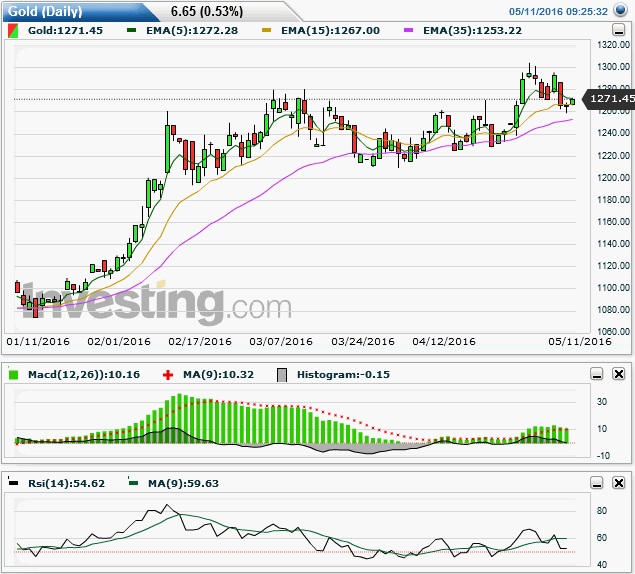Click the EMA(5):1272.28 legend text
Screen dimensions: 635x574
point(192,31)
